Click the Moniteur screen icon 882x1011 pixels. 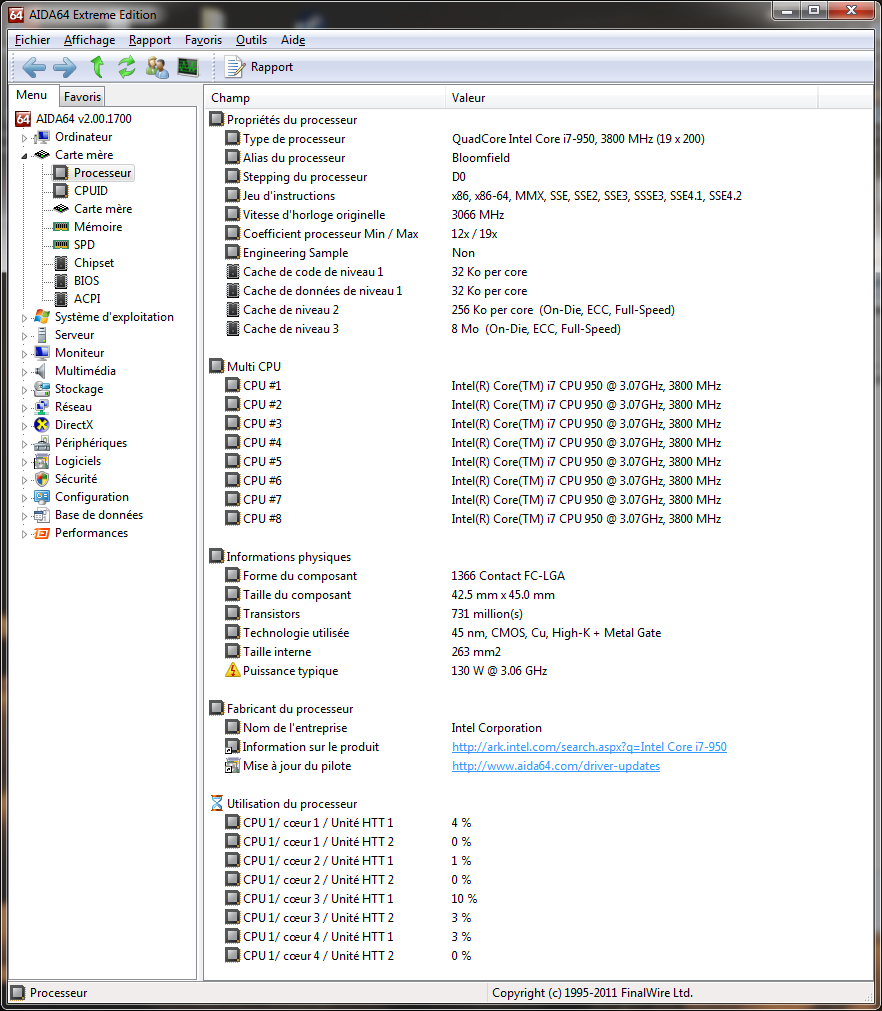pyautogui.click(x=42, y=353)
